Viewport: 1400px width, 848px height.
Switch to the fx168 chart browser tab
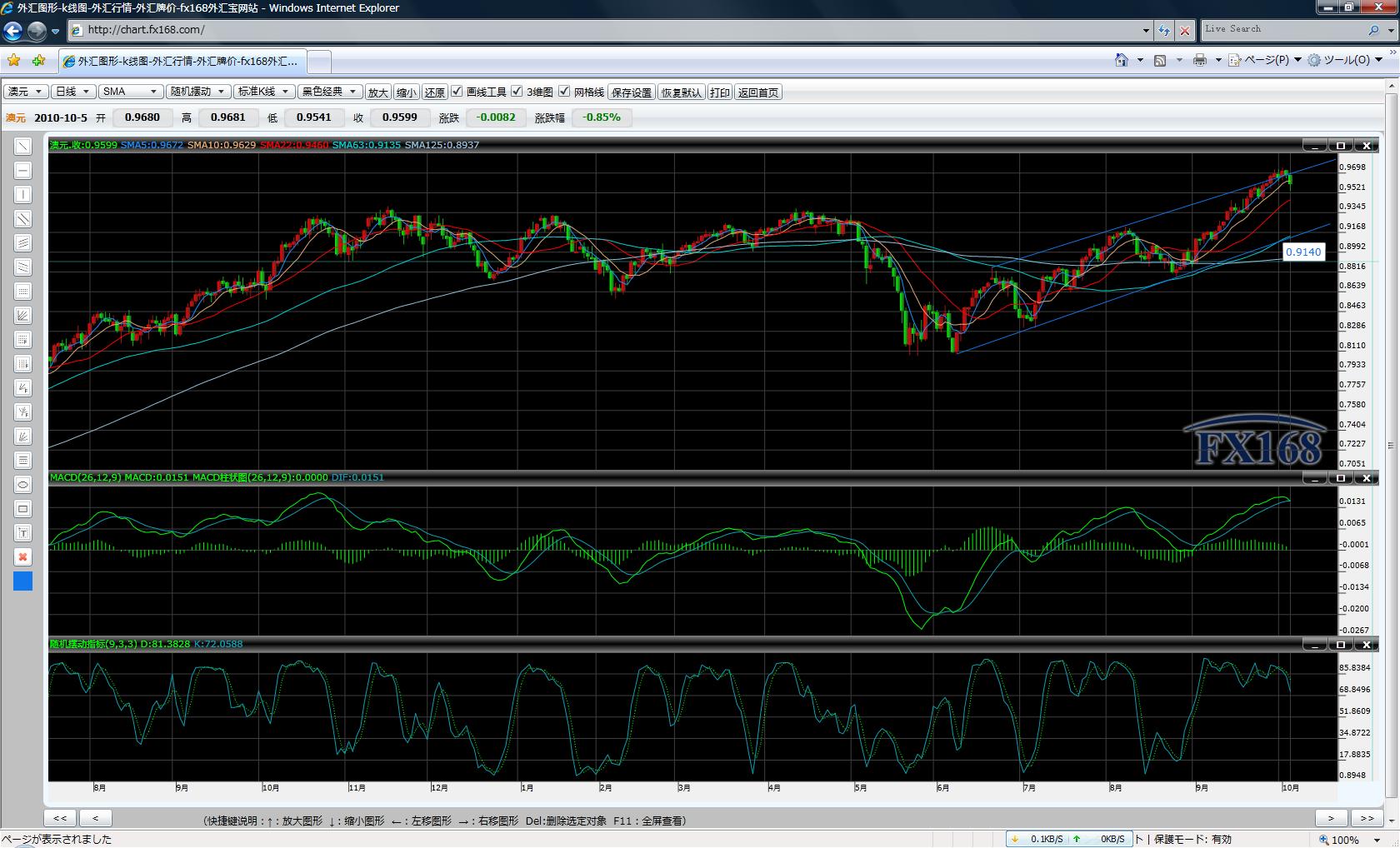[x=183, y=62]
